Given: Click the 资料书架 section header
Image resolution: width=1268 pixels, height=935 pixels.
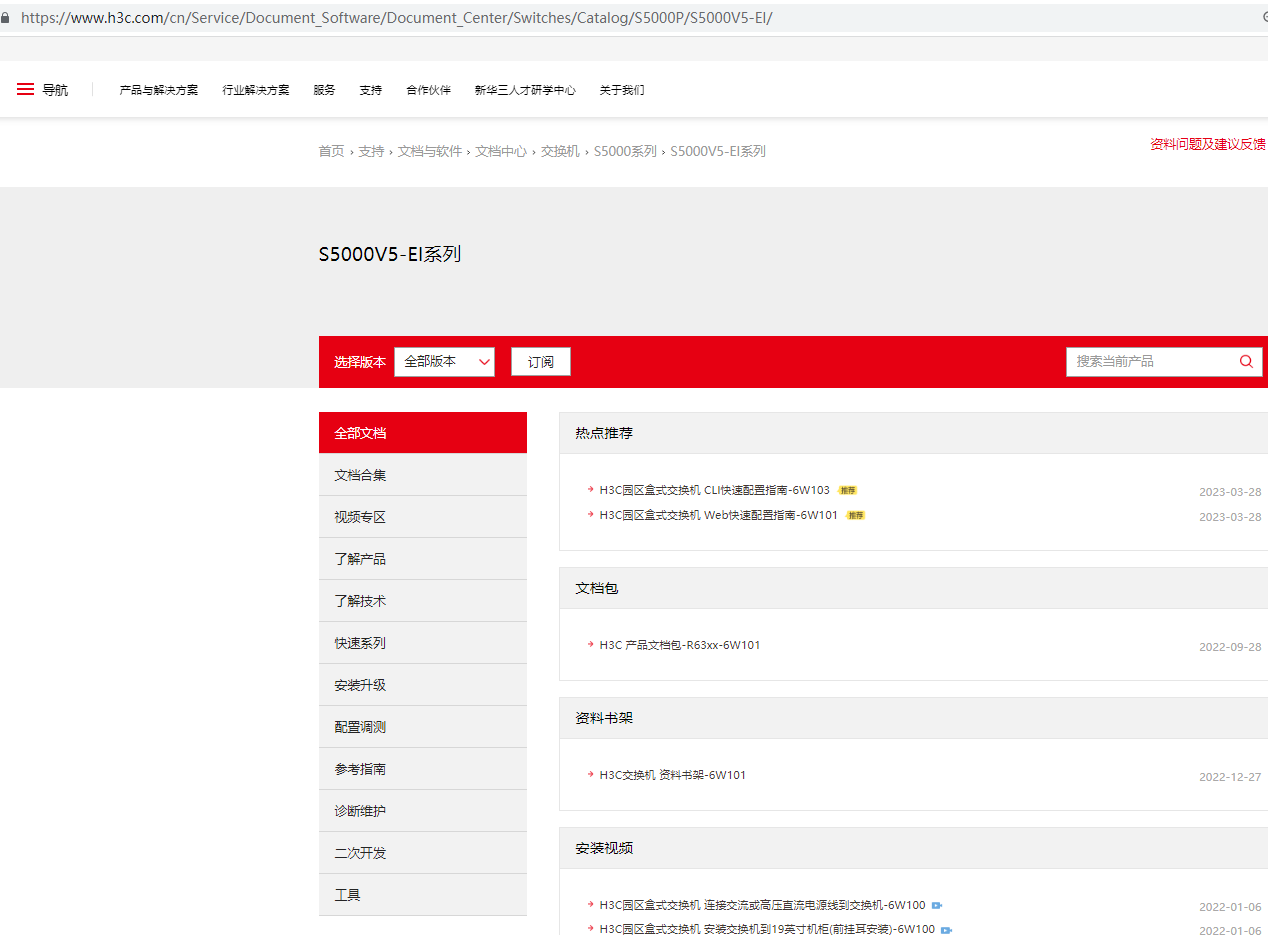Looking at the screenshot, I should 604,718.
